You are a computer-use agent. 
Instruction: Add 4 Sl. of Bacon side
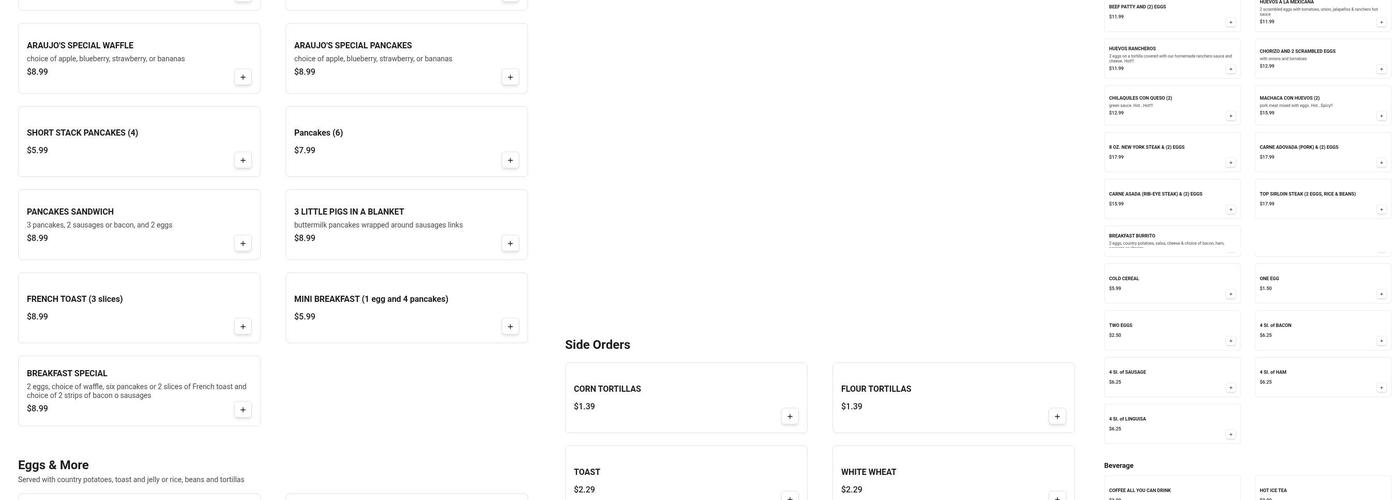tap(1382, 341)
